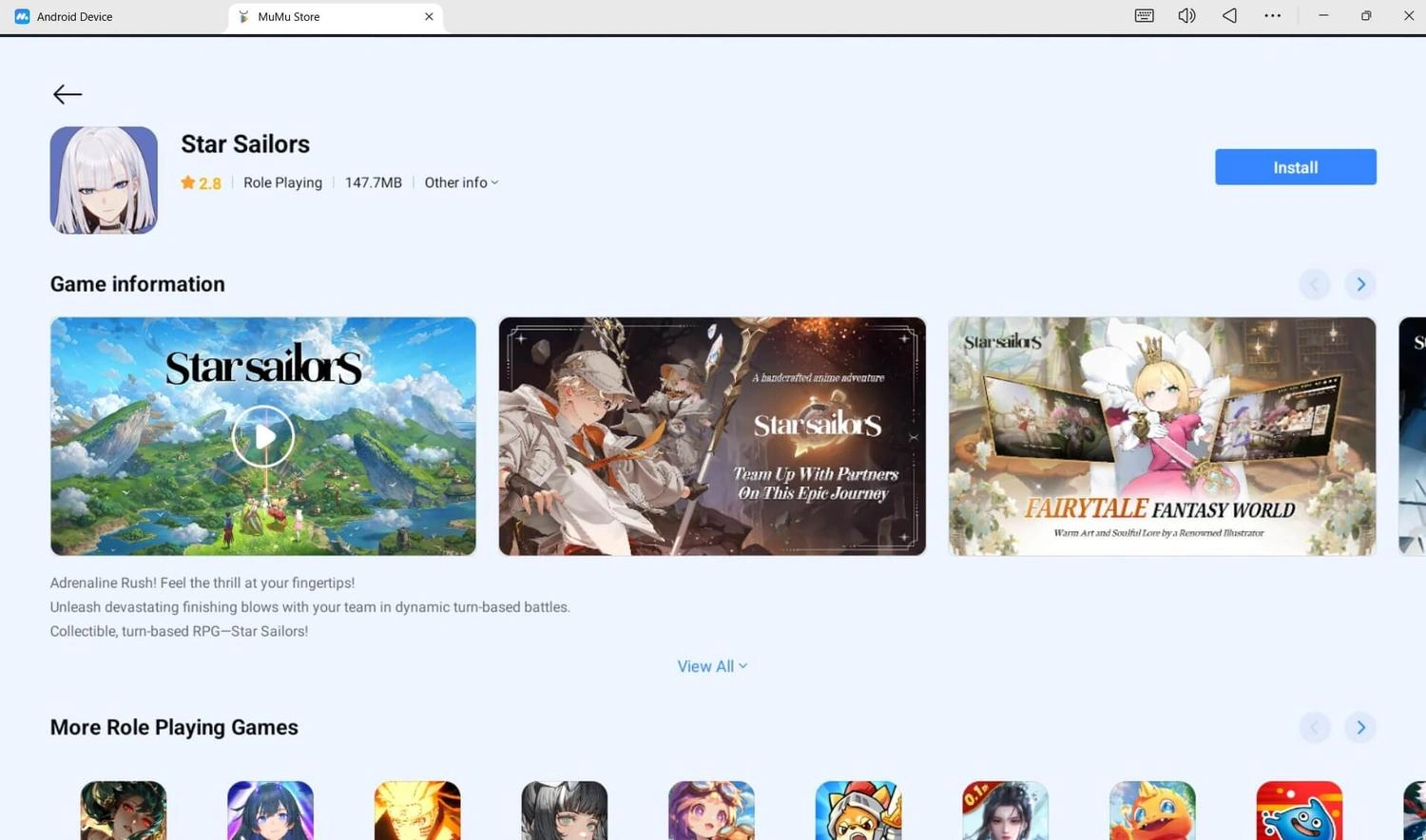Play the Star Sailors trailer video
Image resolution: width=1426 pixels, height=840 pixels.
(x=263, y=436)
